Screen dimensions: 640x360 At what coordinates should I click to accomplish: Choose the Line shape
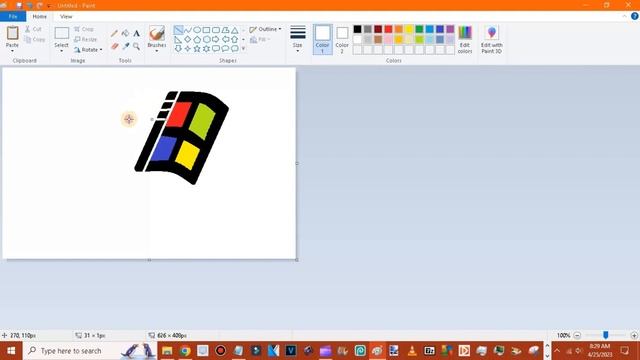pos(178,30)
